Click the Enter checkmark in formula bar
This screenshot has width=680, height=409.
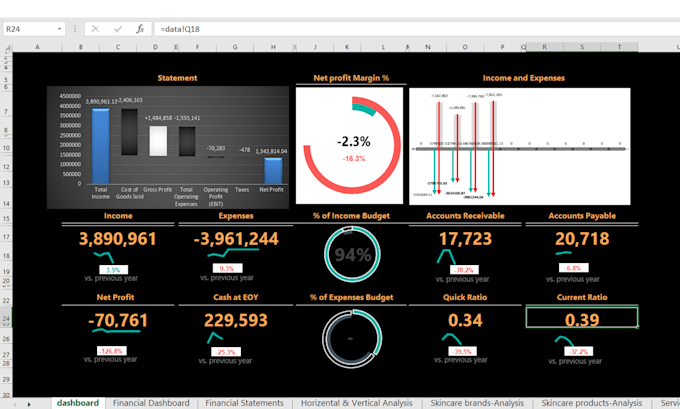118,29
